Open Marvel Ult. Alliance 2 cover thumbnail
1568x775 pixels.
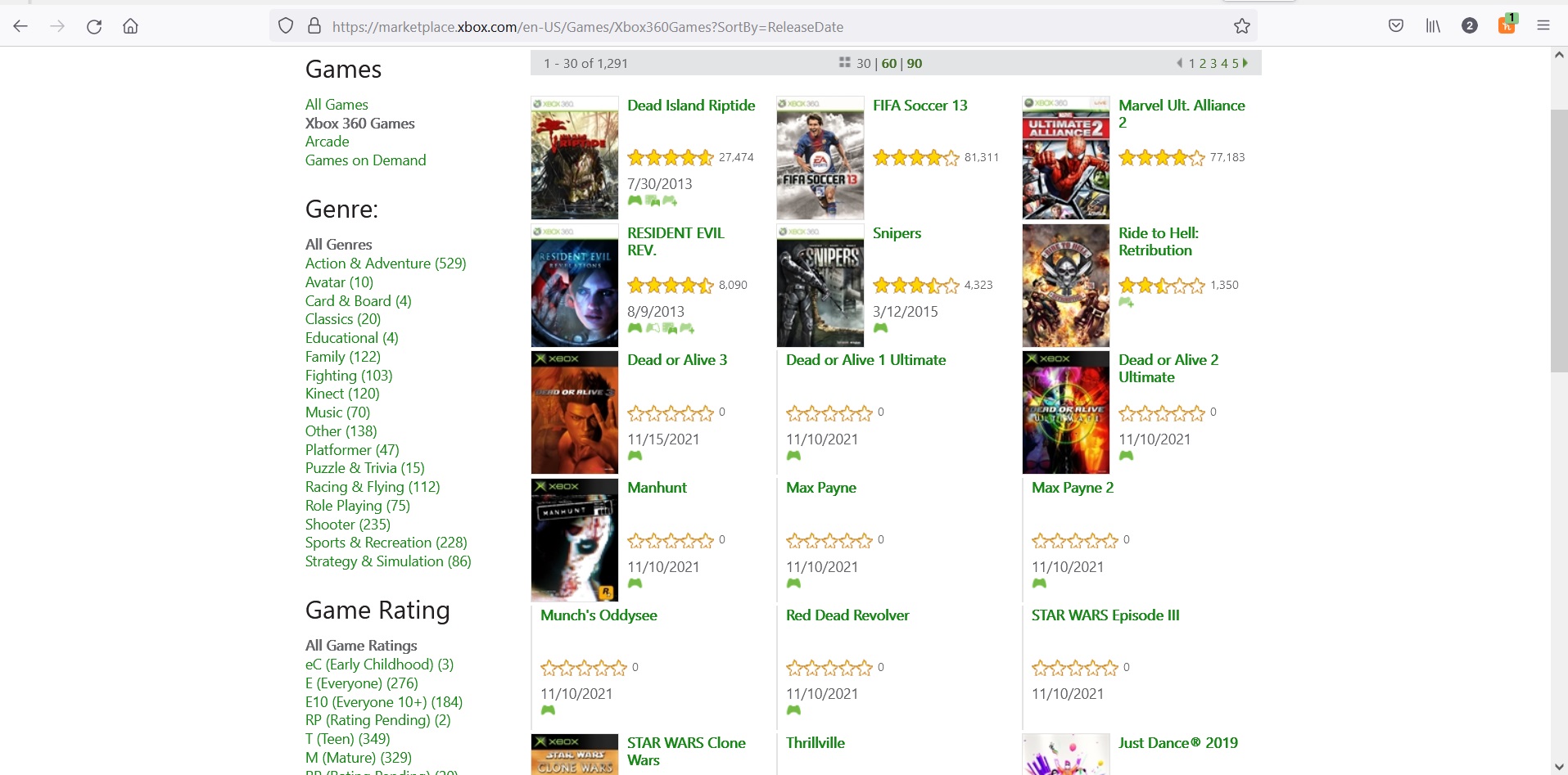1066,158
